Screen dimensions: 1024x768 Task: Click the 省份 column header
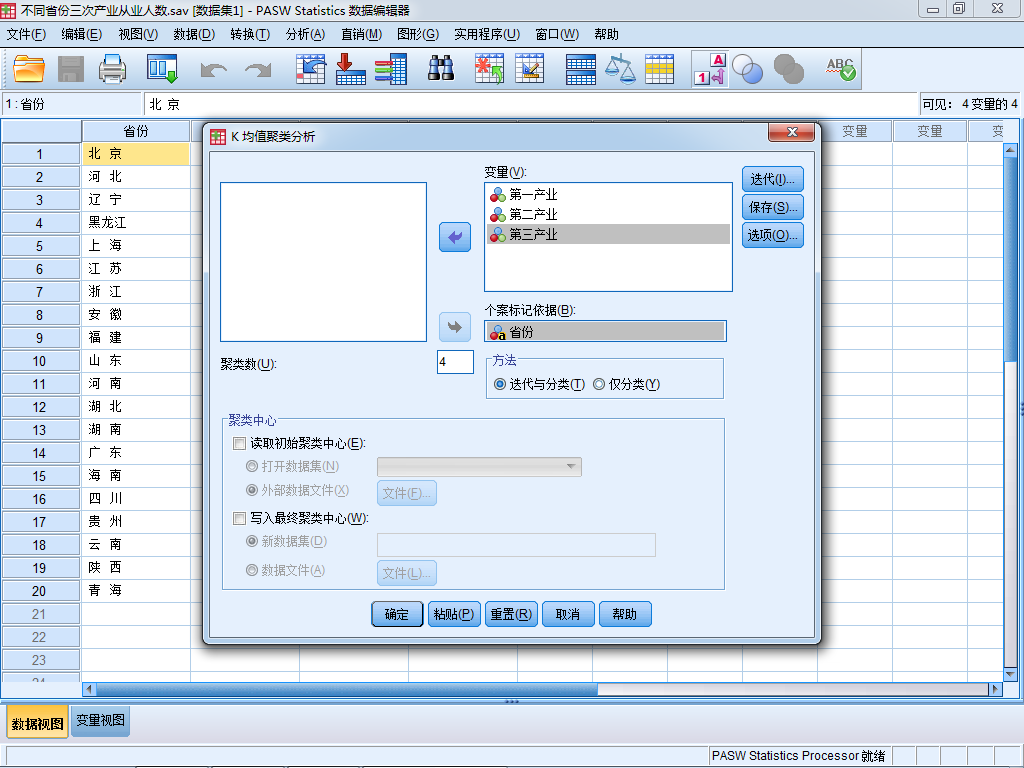point(136,131)
